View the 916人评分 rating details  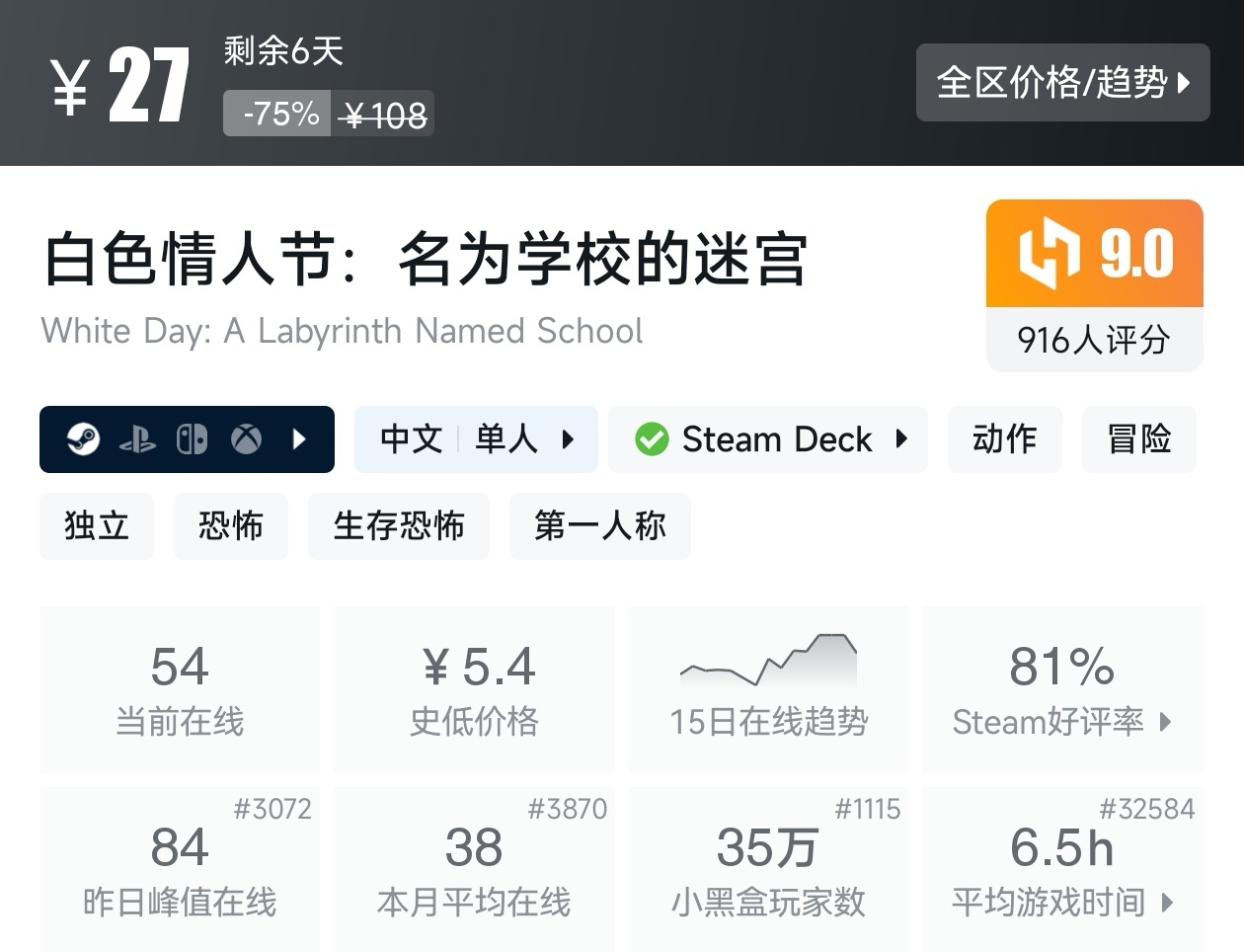pos(1094,340)
